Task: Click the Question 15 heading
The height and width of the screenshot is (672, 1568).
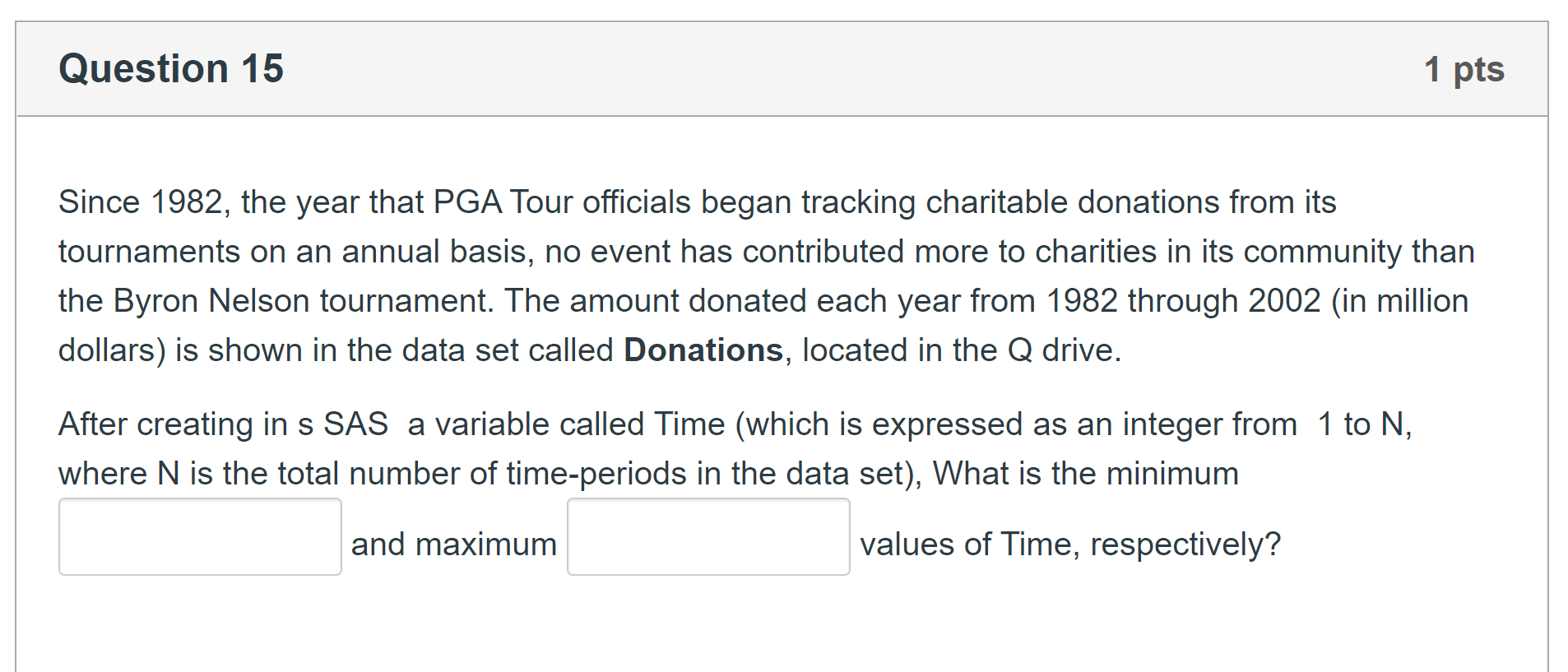Action: (171, 68)
